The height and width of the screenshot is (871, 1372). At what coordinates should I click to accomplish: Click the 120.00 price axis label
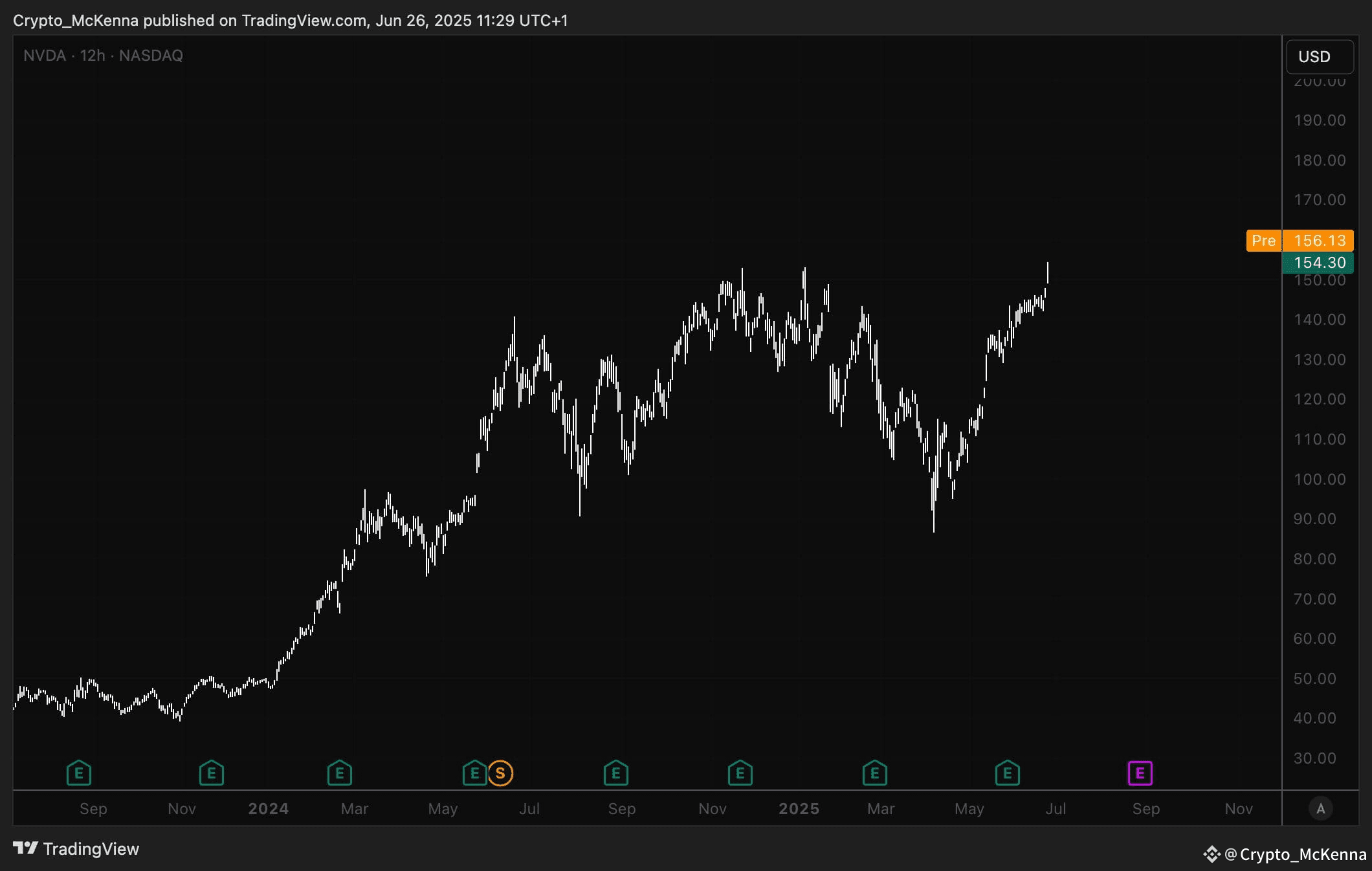coord(1320,399)
